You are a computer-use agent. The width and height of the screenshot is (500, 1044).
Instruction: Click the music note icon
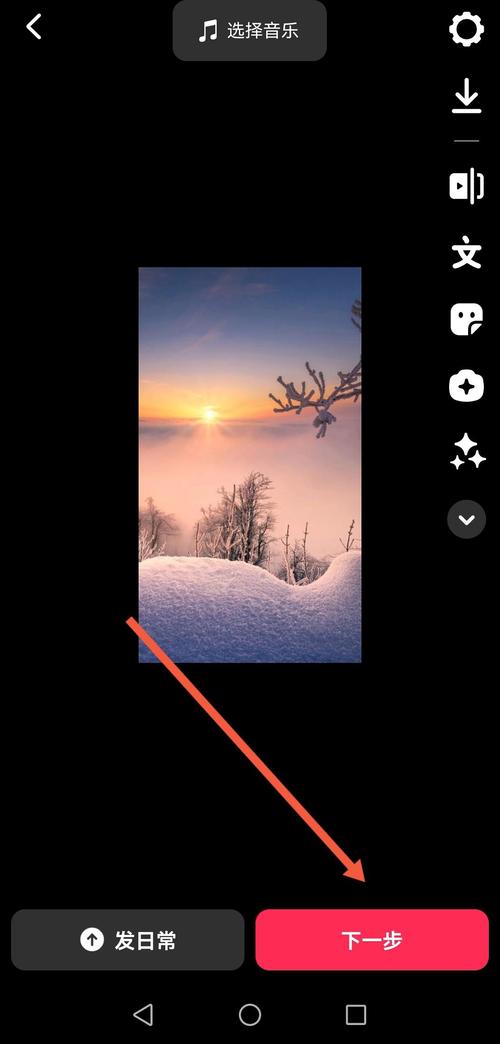coord(208,31)
